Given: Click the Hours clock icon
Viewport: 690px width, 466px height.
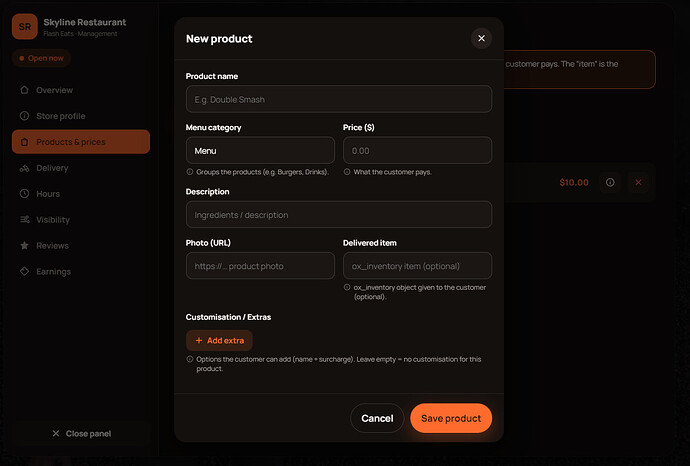Looking at the screenshot, I should click(24, 194).
